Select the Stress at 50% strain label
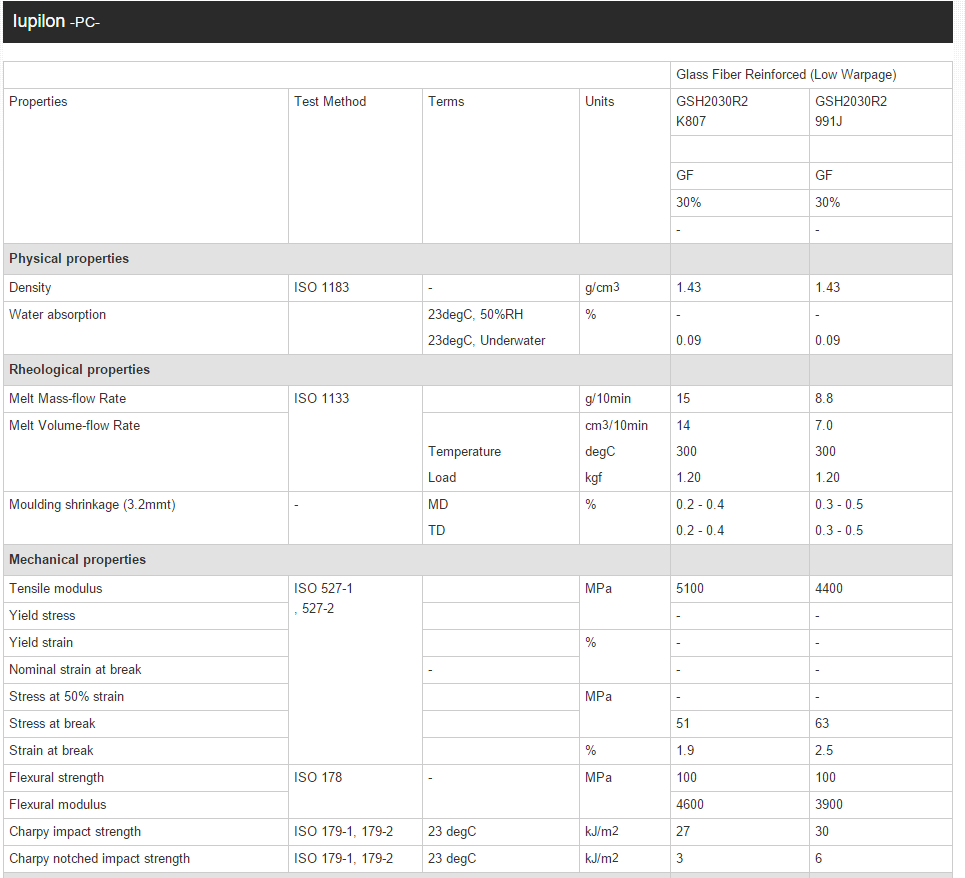Viewport: 965px width, 878px height. [66, 696]
